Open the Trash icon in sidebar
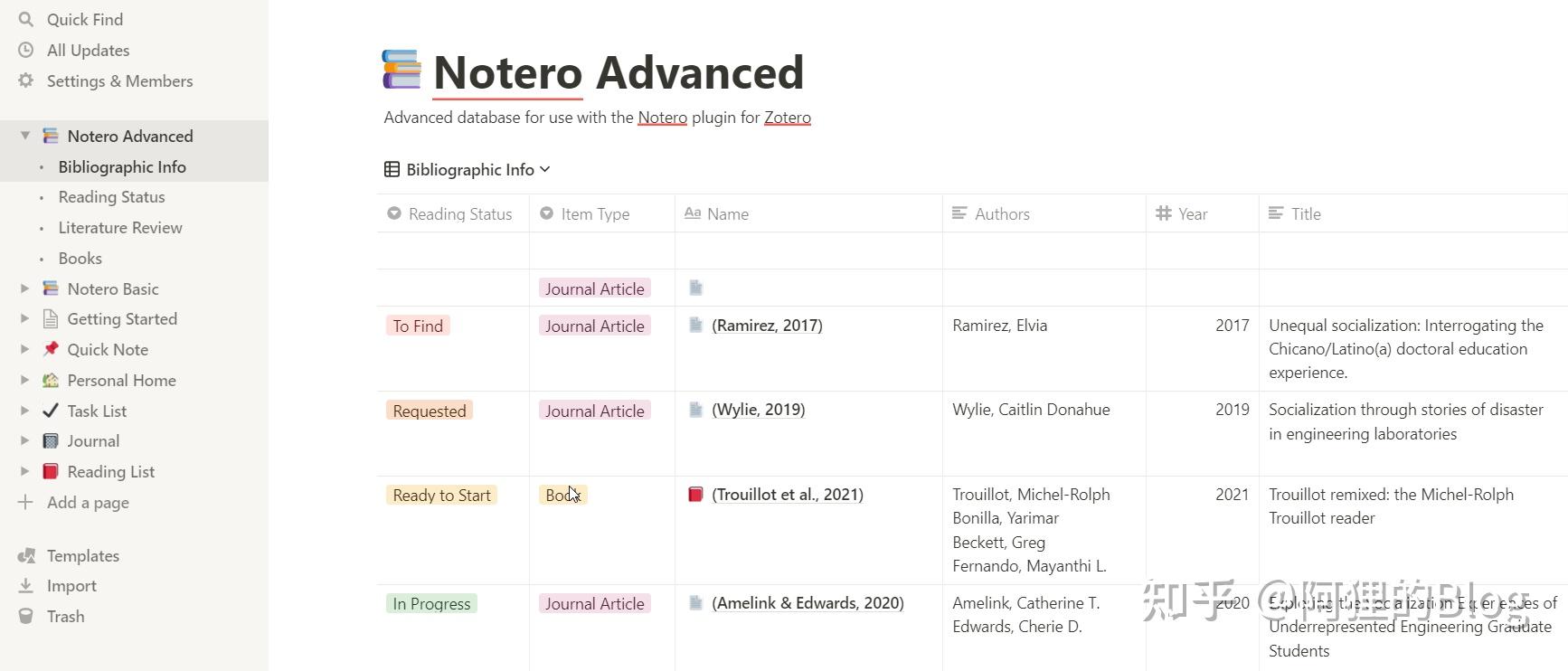 pos(25,617)
